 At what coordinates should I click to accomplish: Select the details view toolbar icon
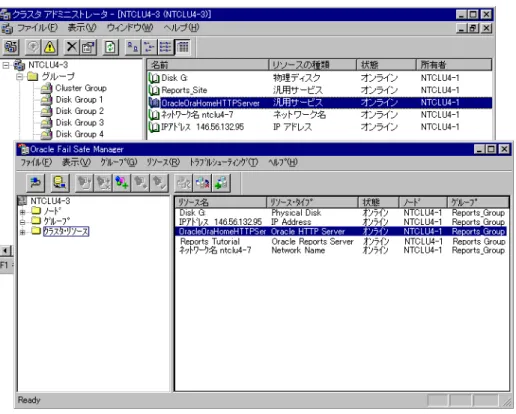tap(183, 47)
